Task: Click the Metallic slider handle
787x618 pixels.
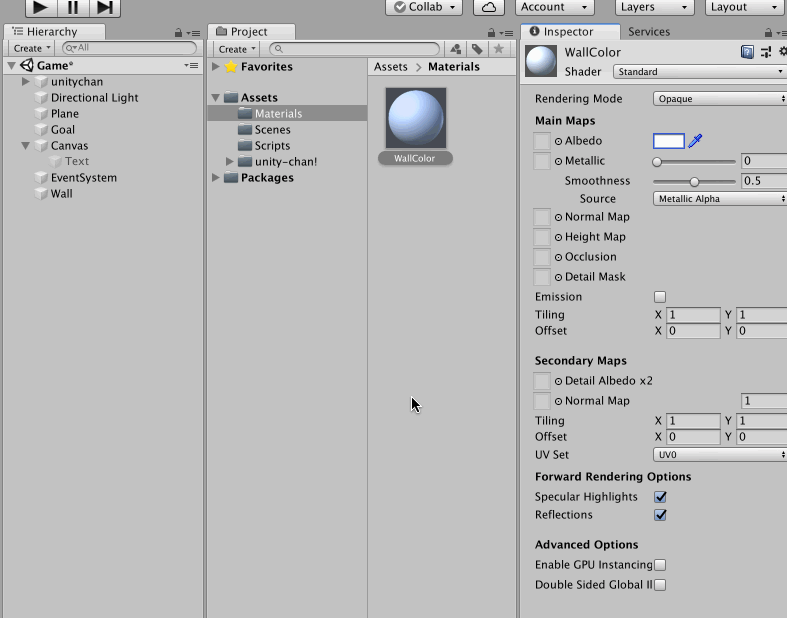Action: [x=657, y=162]
